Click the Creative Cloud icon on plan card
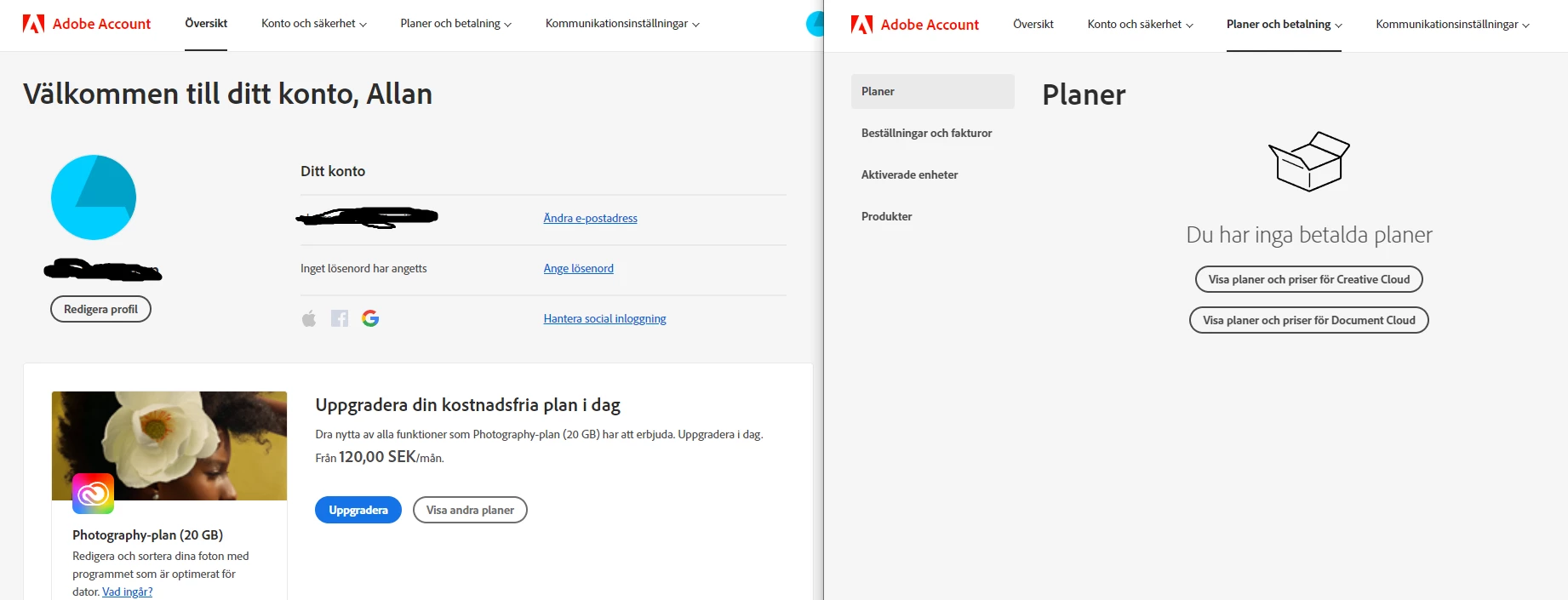Image resolution: width=1568 pixels, height=600 pixels. 94,494
